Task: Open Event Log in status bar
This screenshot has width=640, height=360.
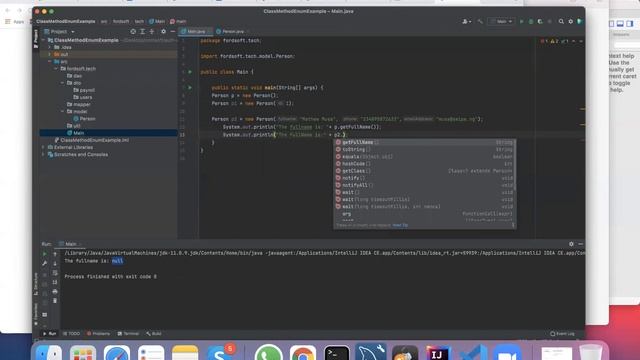Action: (562, 333)
